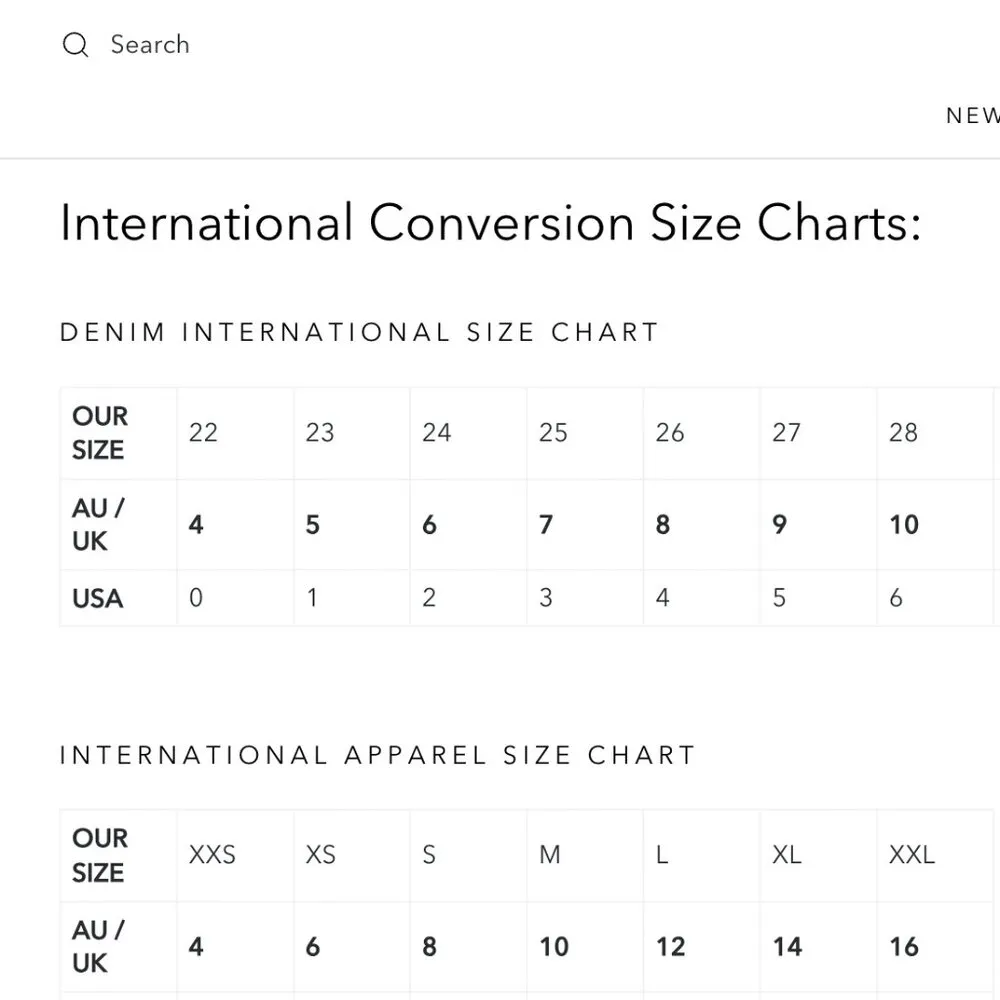Focus the Search text field
Screen dimensions: 1000x1000
pyautogui.click(x=150, y=45)
